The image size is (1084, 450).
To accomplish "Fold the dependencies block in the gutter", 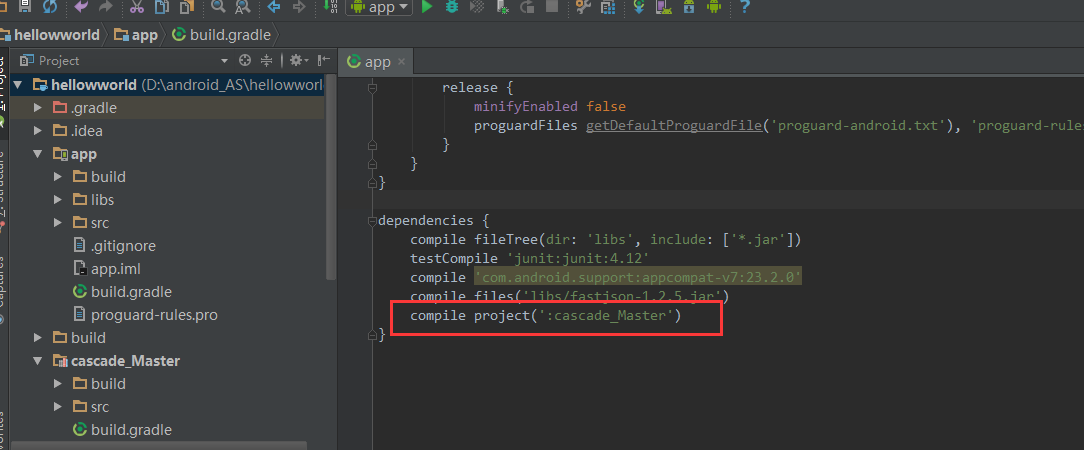I will (x=373, y=220).
